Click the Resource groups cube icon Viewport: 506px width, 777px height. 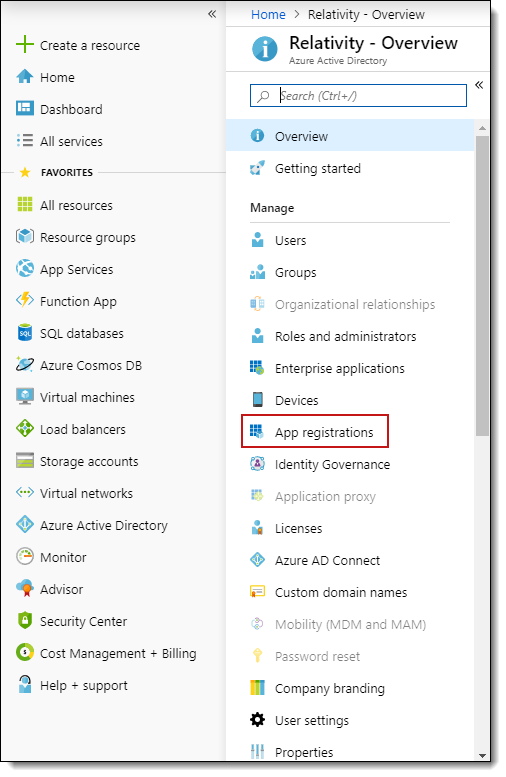click(25, 236)
